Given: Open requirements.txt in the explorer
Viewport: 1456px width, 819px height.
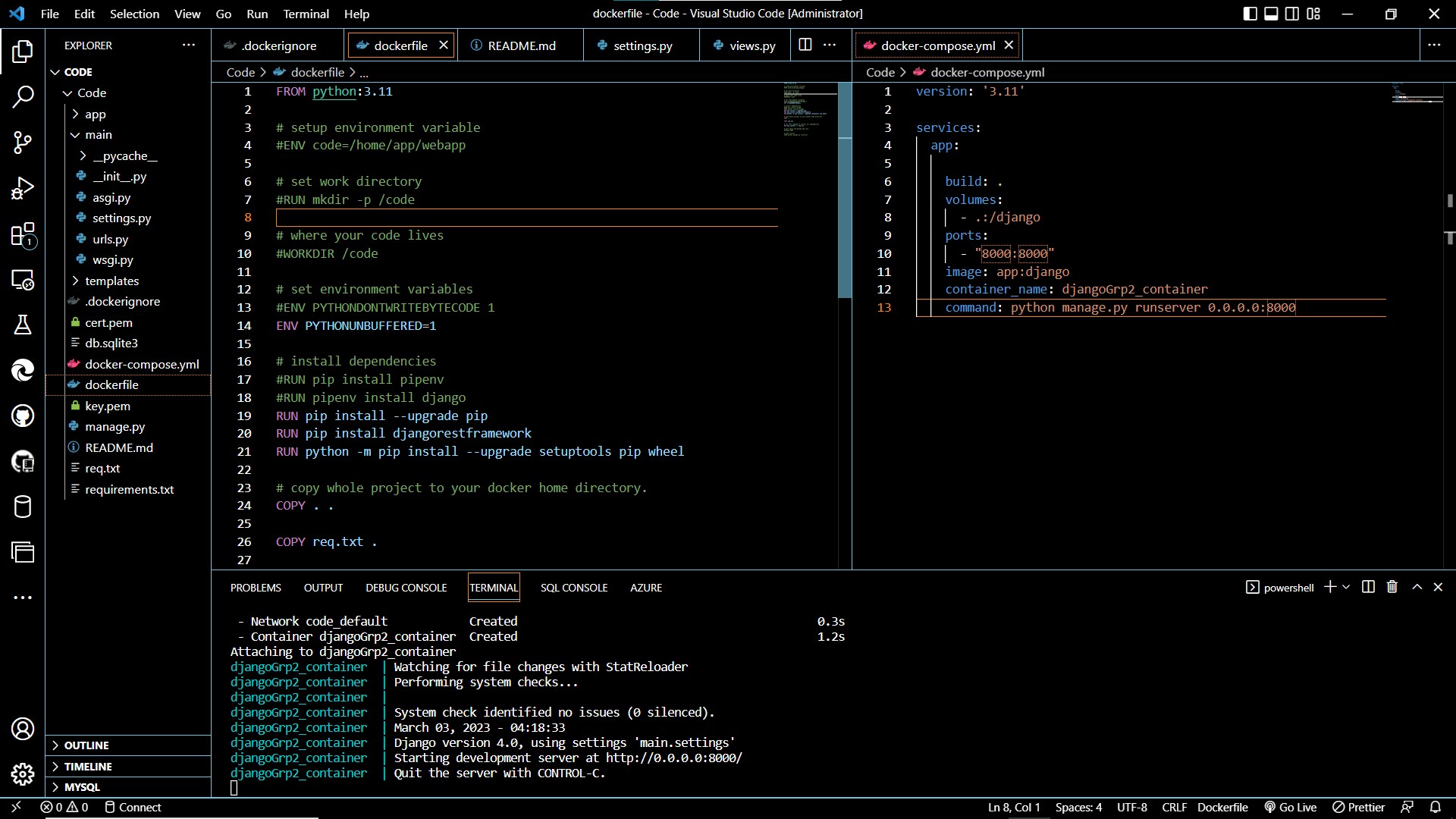Looking at the screenshot, I should coord(129,489).
